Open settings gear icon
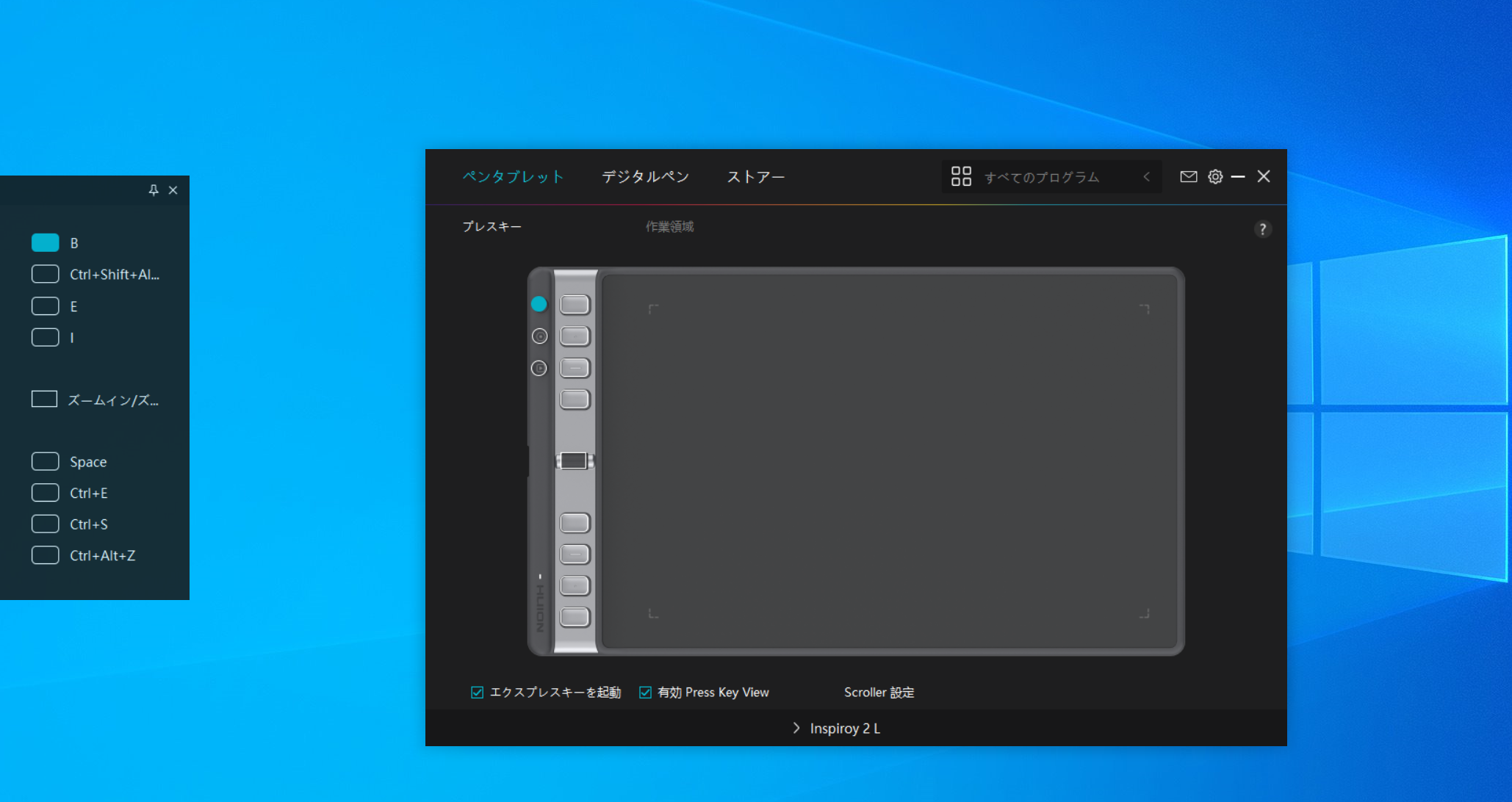The image size is (1512, 802). [1215, 176]
